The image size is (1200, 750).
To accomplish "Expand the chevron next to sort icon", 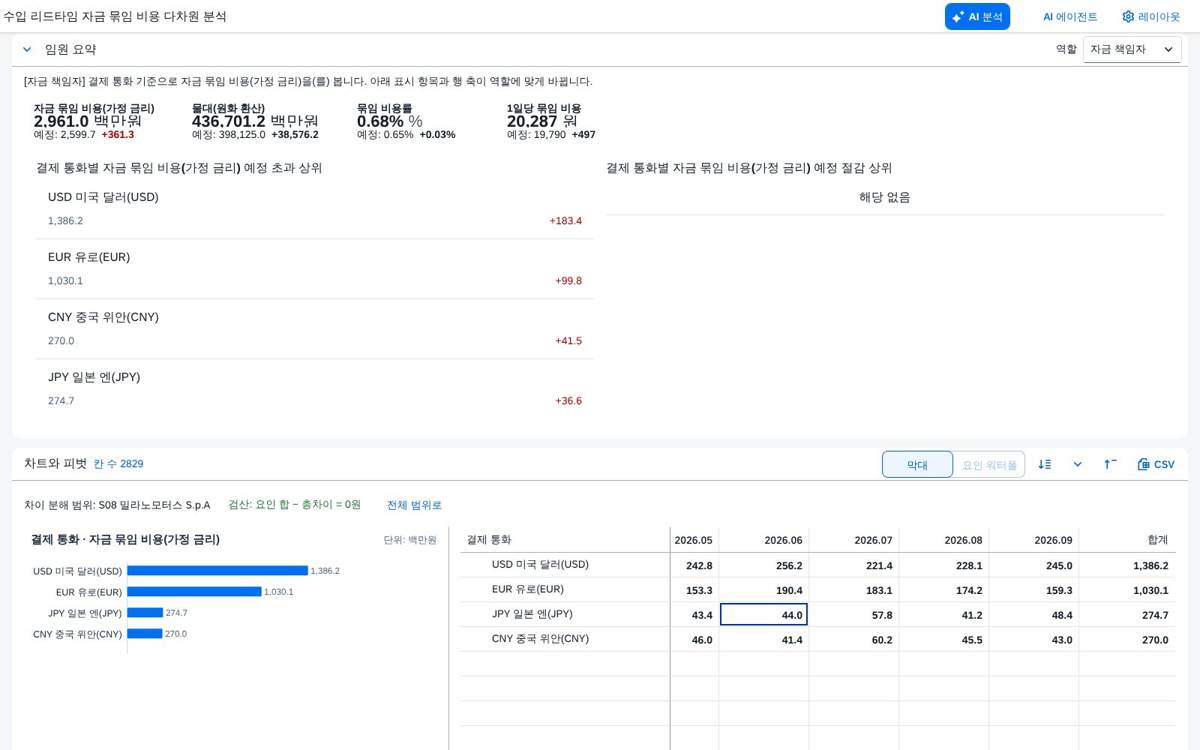I will (x=1077, y=464).
